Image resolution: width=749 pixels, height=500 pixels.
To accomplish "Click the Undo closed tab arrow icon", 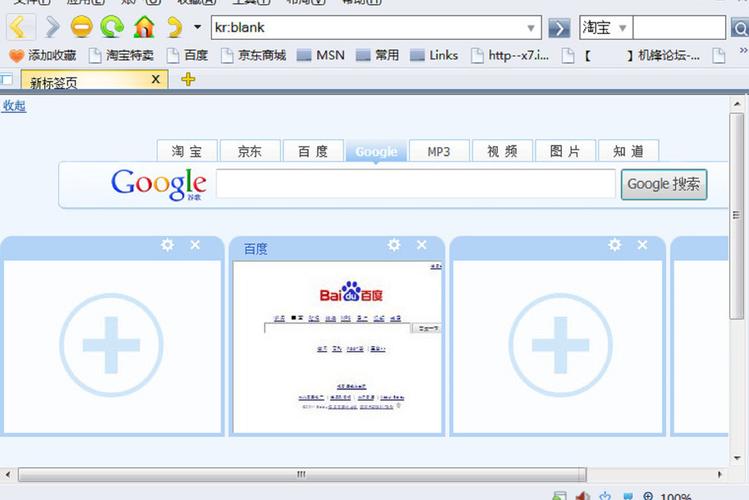I will point(175,27).
